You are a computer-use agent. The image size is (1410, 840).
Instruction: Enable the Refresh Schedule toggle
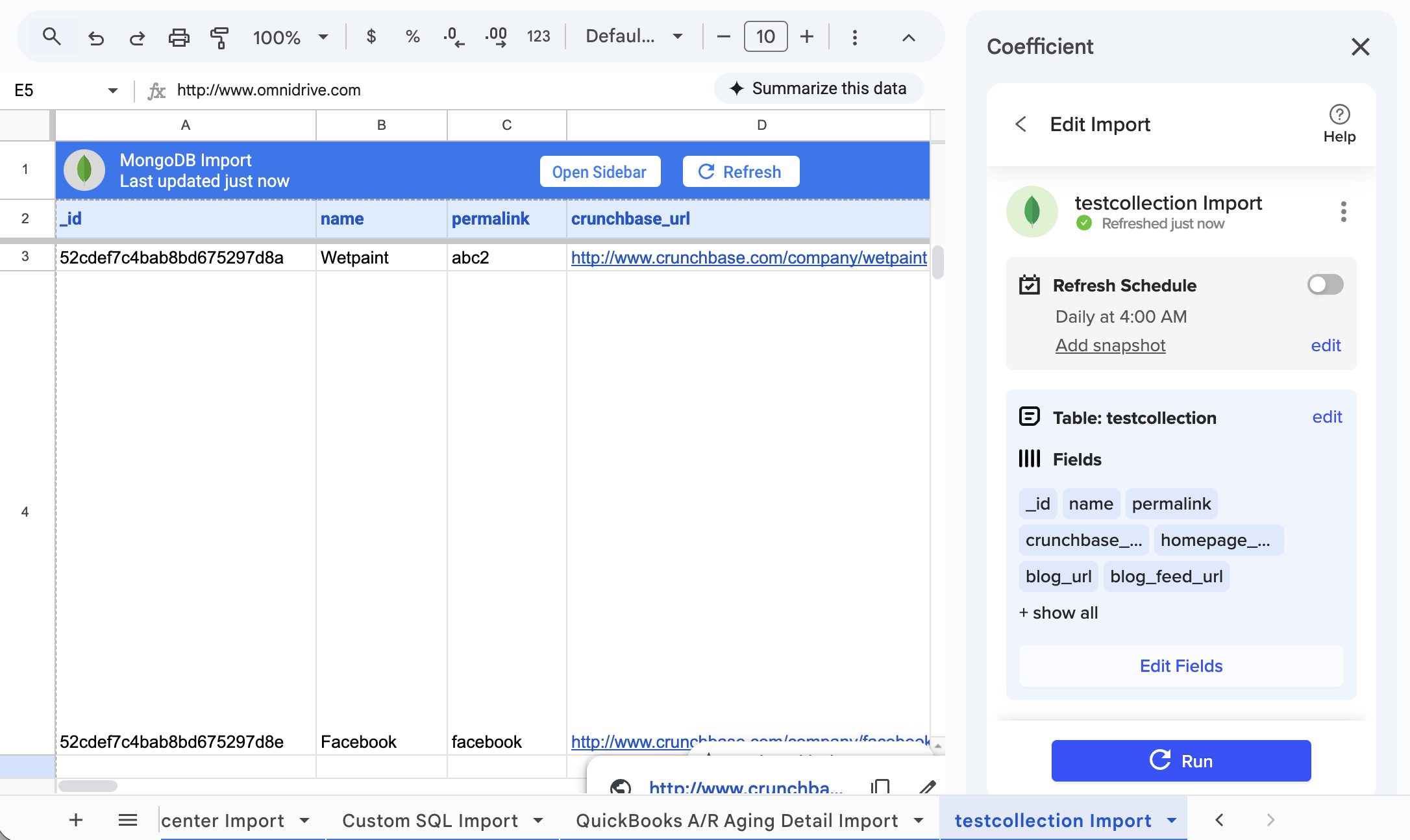click(1325, 284)
